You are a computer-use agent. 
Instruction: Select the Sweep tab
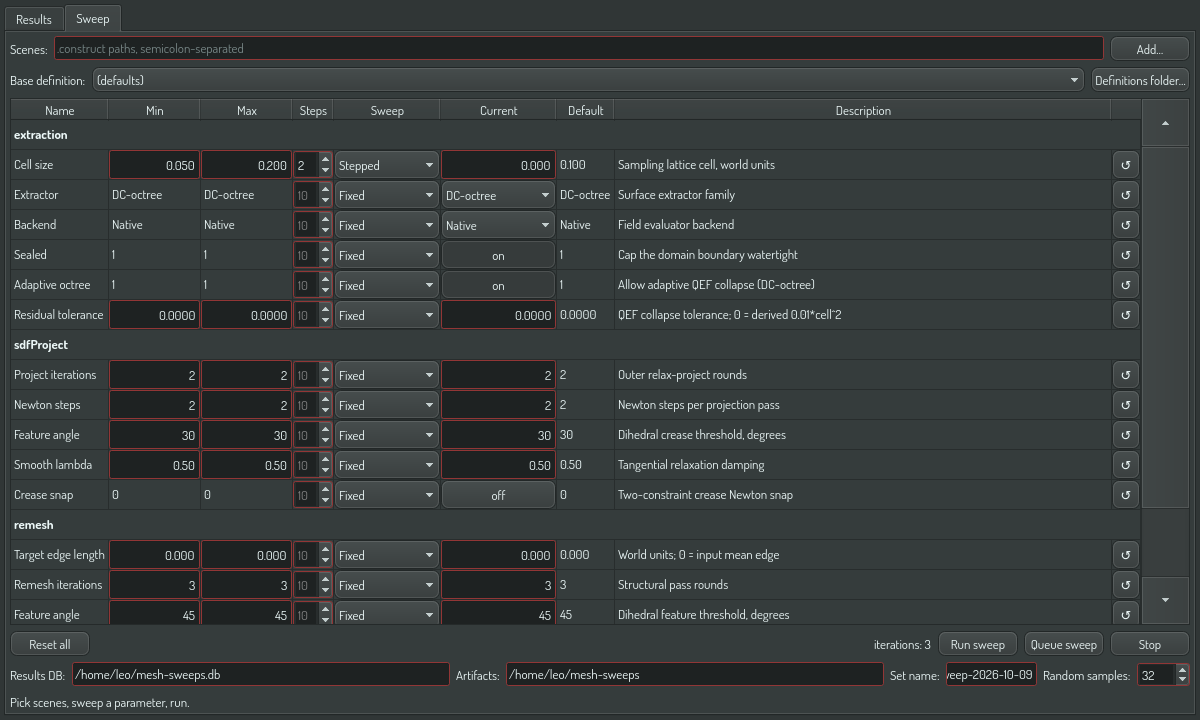(93, 18)
